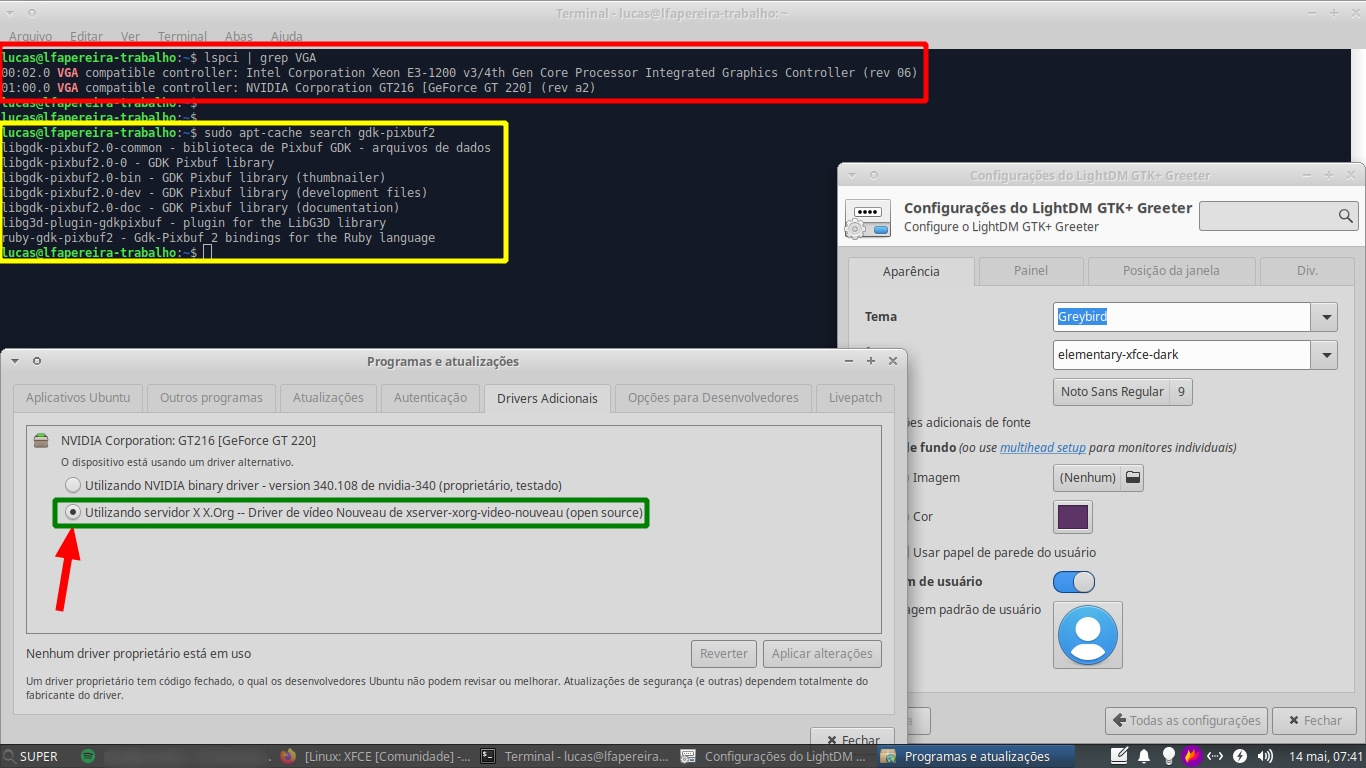Viewport: 1366px width, 768px height.
Task: Click Todas as configurações button
Action: click(1186, 720)
